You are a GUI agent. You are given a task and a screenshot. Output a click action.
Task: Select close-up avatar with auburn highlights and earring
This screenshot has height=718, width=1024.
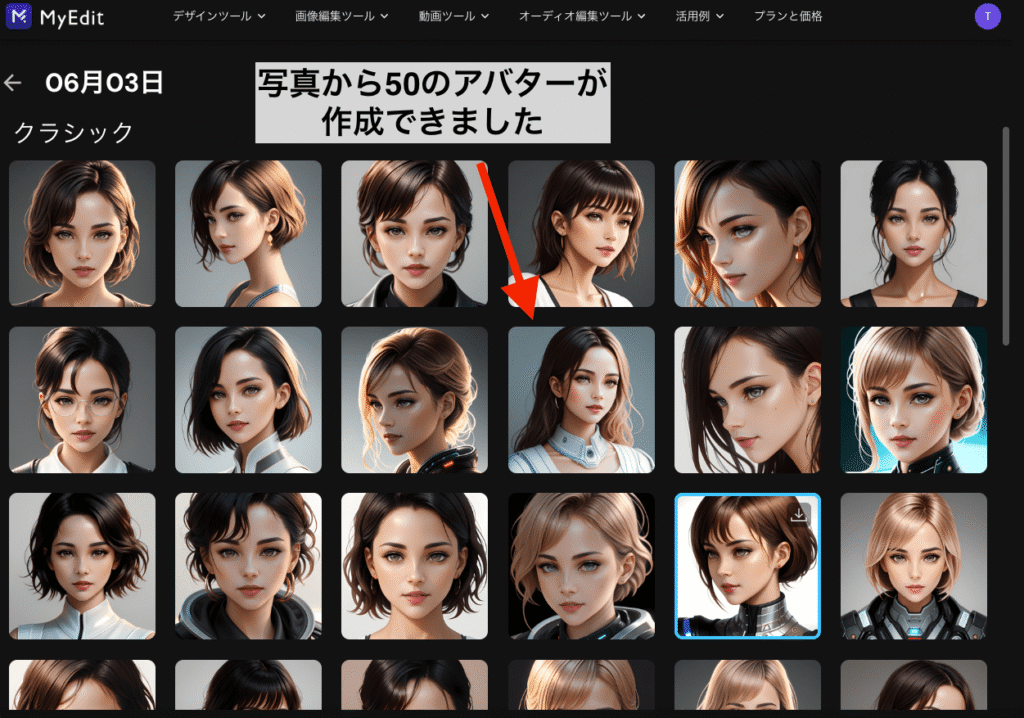[x=747, y=233]
